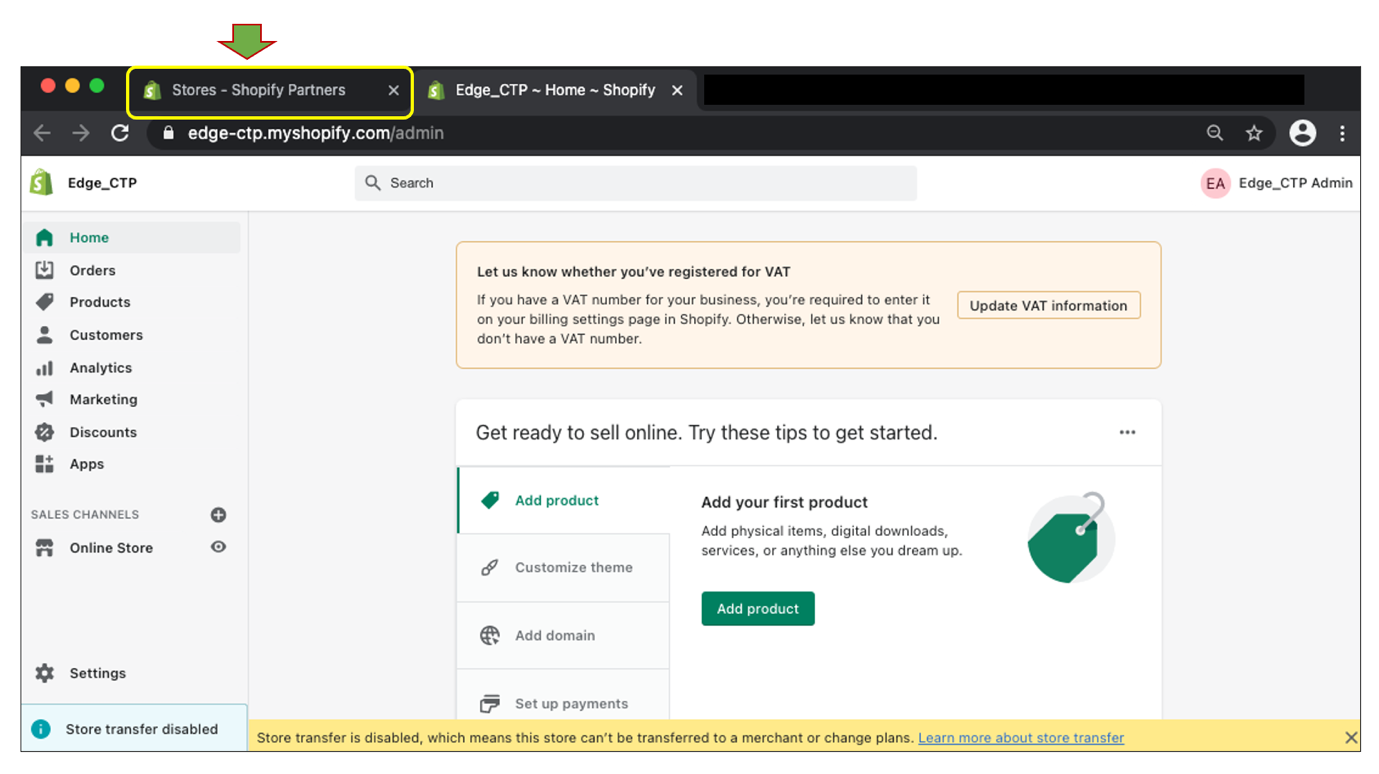Click the lock site info icon
The height and width of the screenshot is (774, 1379).
point(168,133)
